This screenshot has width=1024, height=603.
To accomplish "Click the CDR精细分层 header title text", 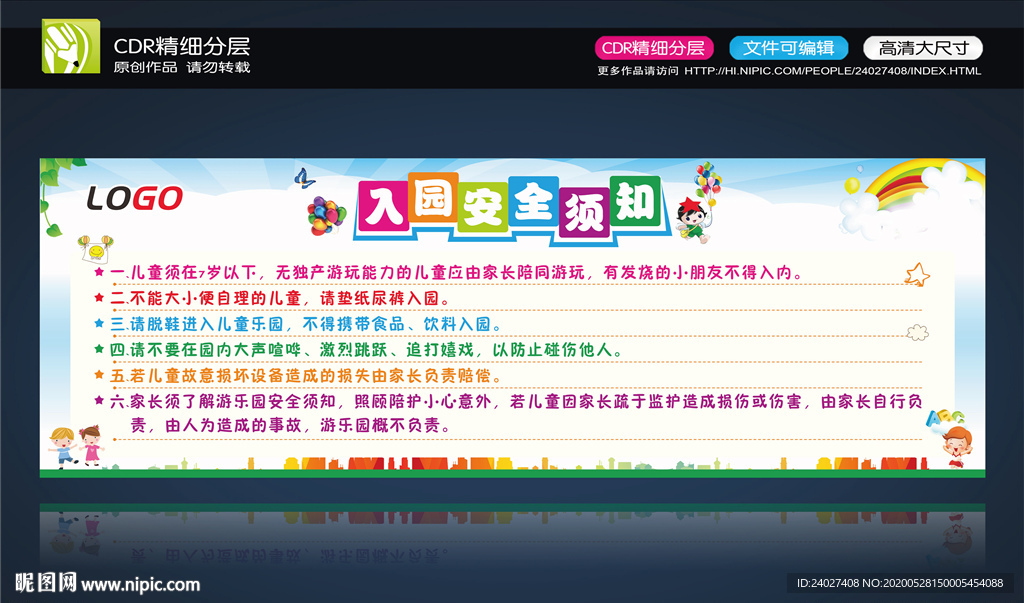I will point(182,46).
